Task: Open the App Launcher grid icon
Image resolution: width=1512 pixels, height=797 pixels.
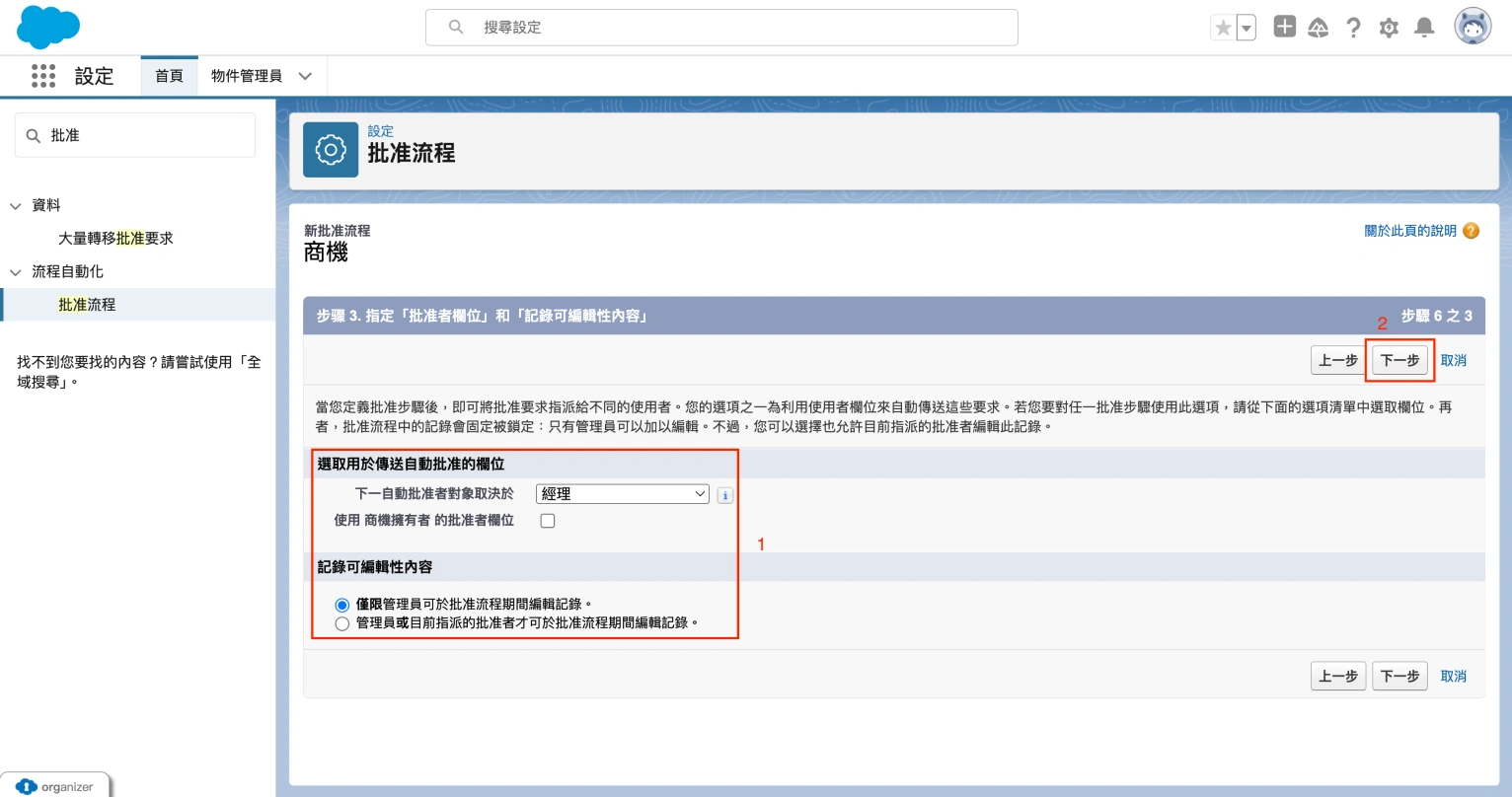Action: 43,76
